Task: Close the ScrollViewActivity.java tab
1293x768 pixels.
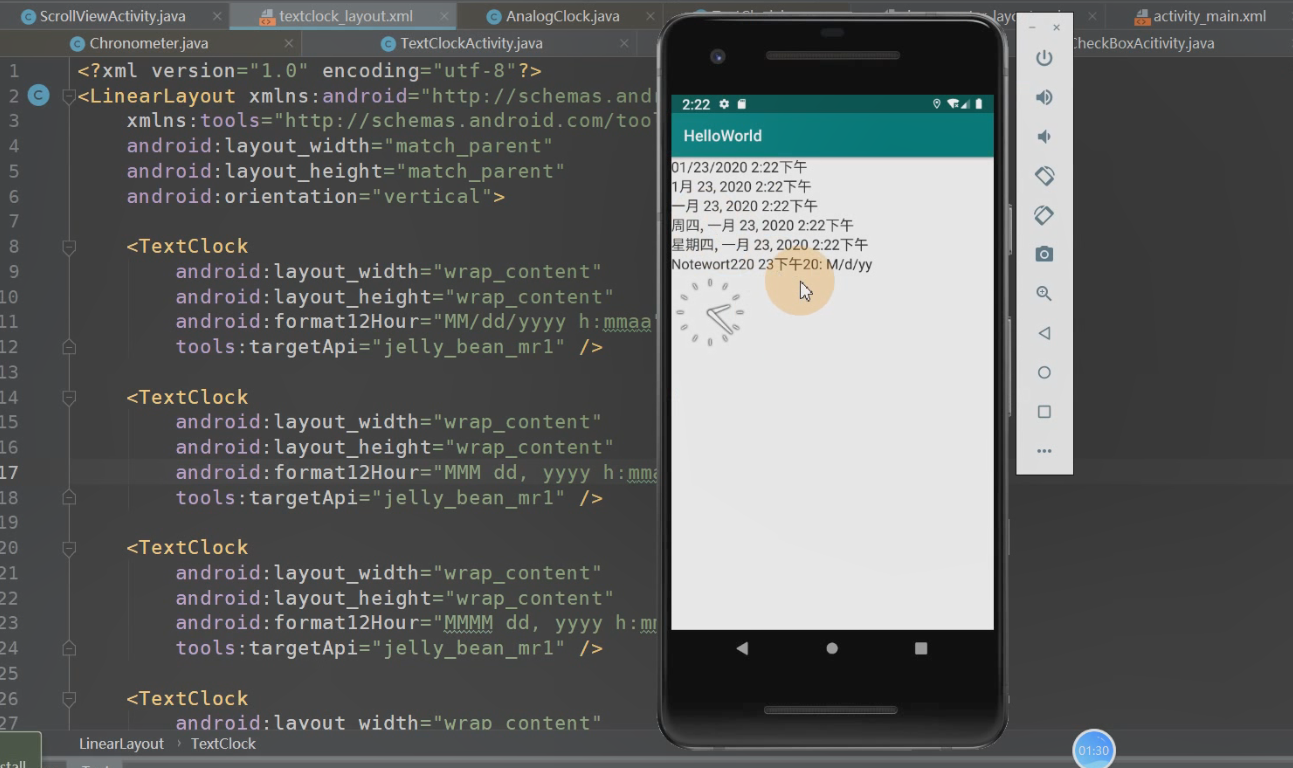Action: [x=217, y=17]
